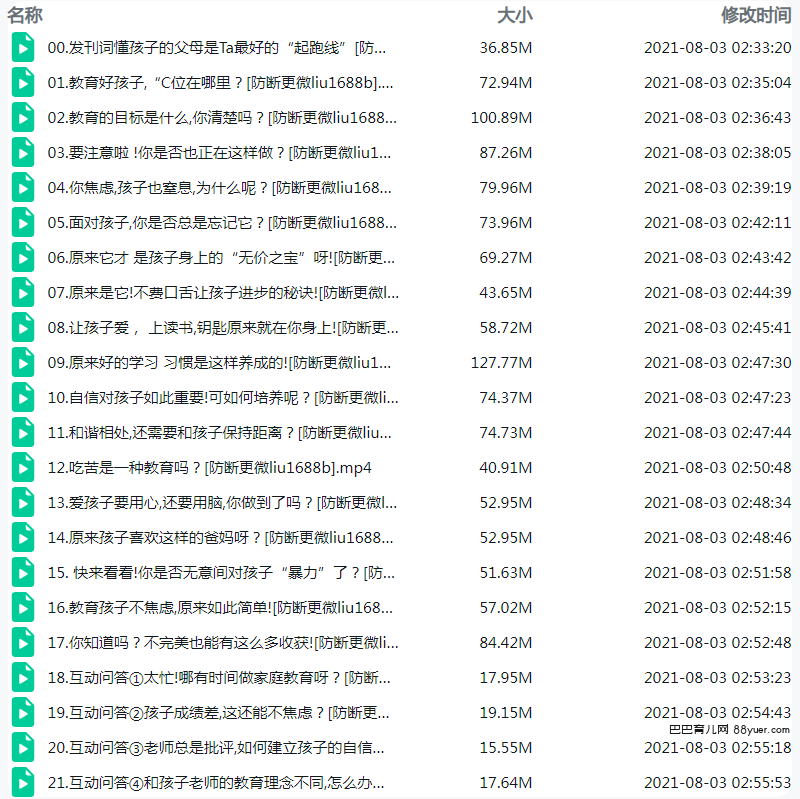The width and height of the screenshot is (800, 799).
Task: Open file name 20.互动问答③老师总是批评
Action: (216, 748)
